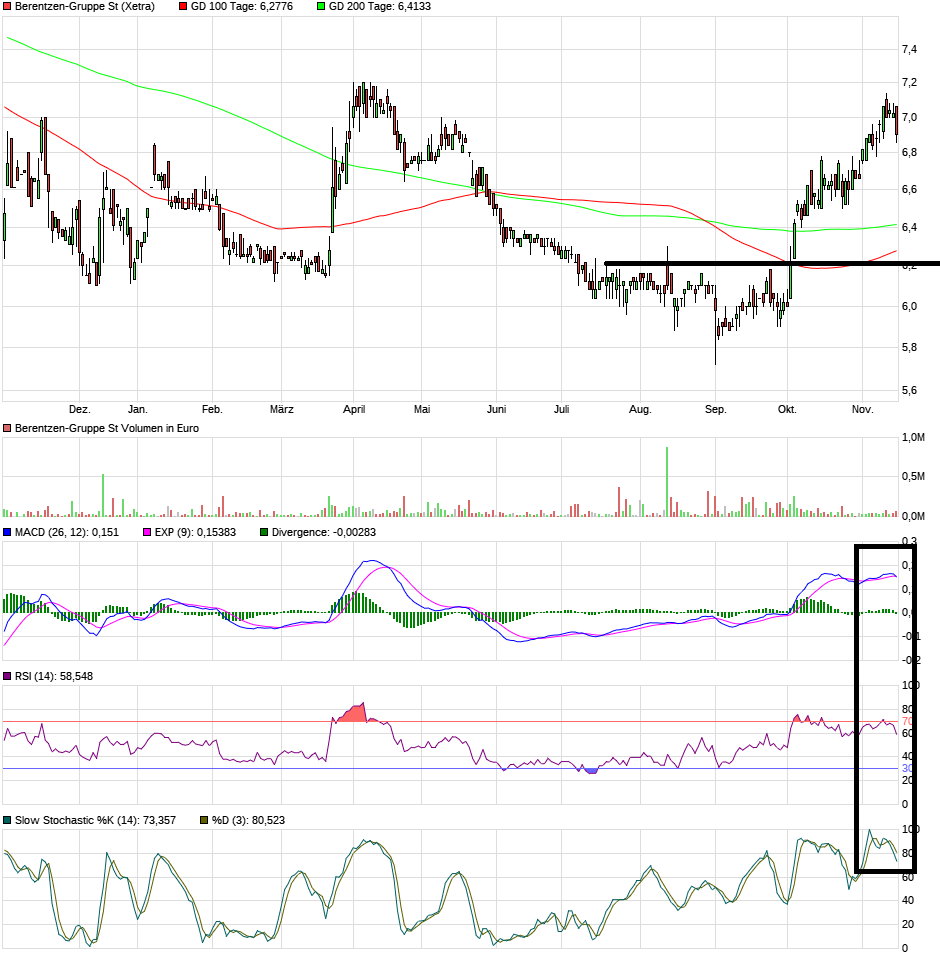Image resolution: width=940 pixels, height=958 pixels.
Task: Click the 'Berentzen-Gruppe St (Xetra)' title text
Action: pyautogui.click(x=85, y=7)
